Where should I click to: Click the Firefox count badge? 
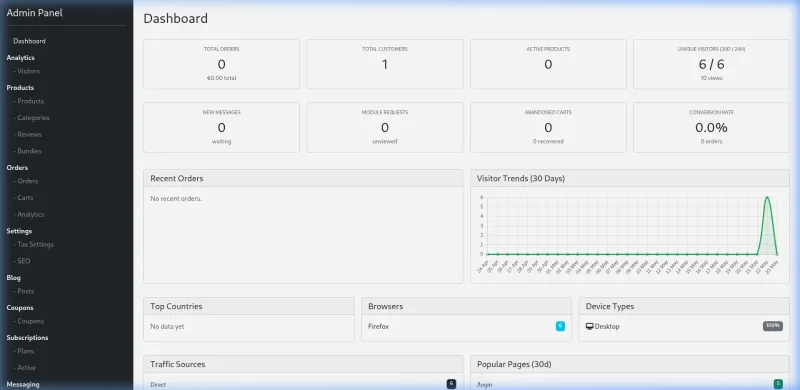[x=560, y=326]
